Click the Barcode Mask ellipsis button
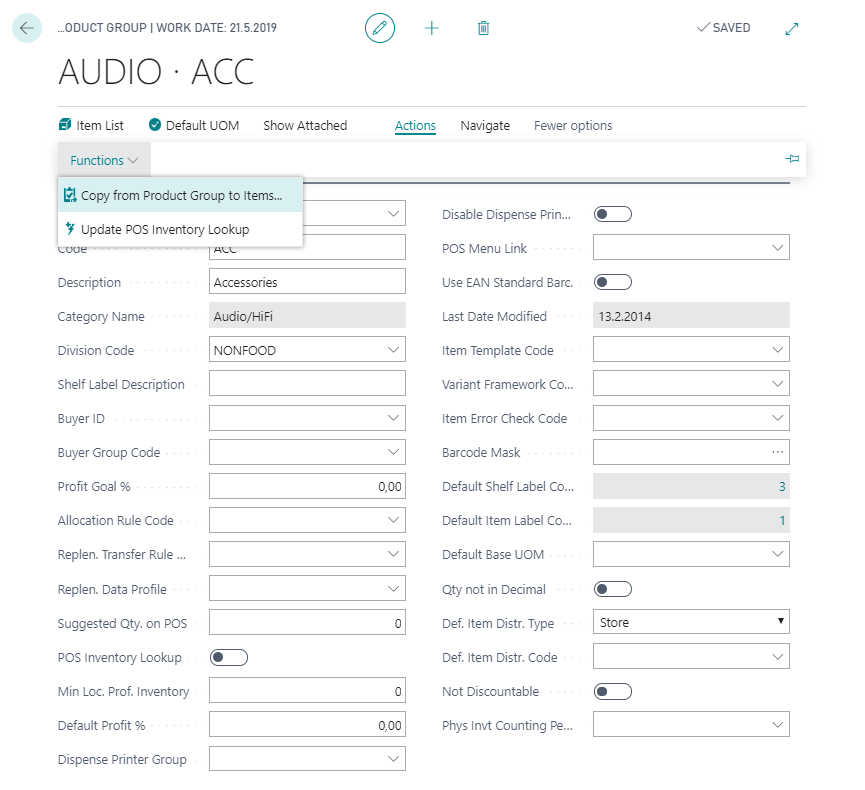The height and width of the screenshot is (790, 865). point(778,452)
